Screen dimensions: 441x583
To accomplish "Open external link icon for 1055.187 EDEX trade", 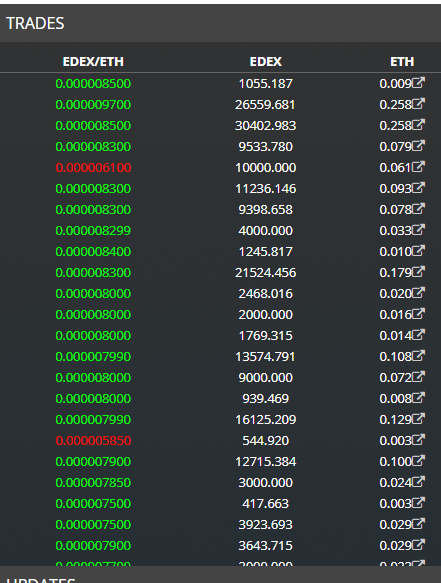I will click(418, 83).
